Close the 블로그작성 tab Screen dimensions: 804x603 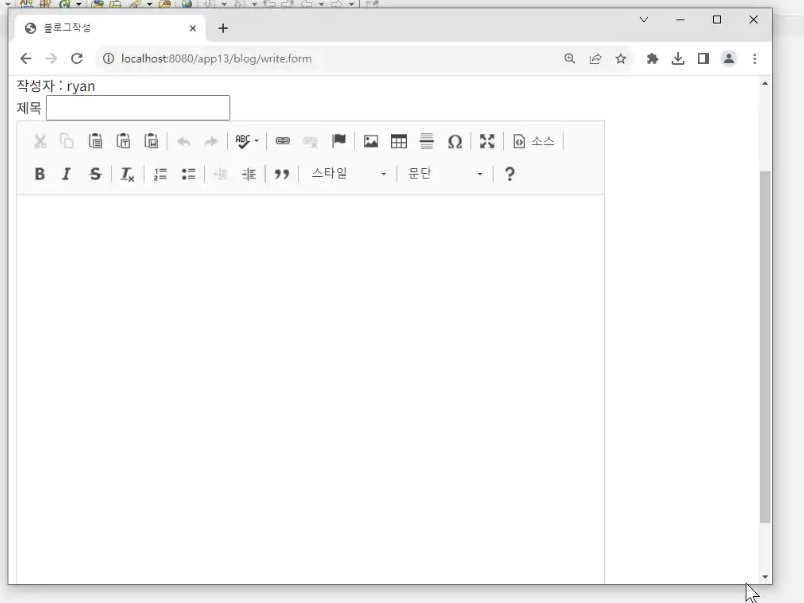193,28
